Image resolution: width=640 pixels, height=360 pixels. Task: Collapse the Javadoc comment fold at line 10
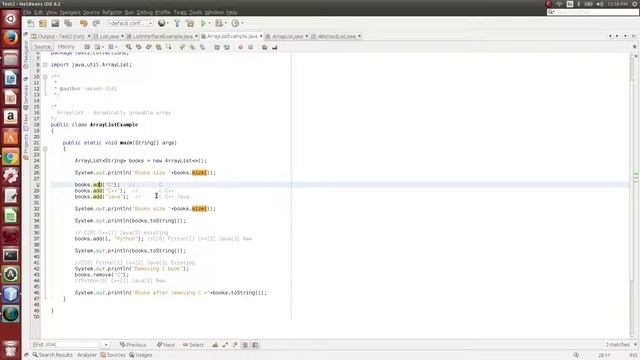click(45, 76)
